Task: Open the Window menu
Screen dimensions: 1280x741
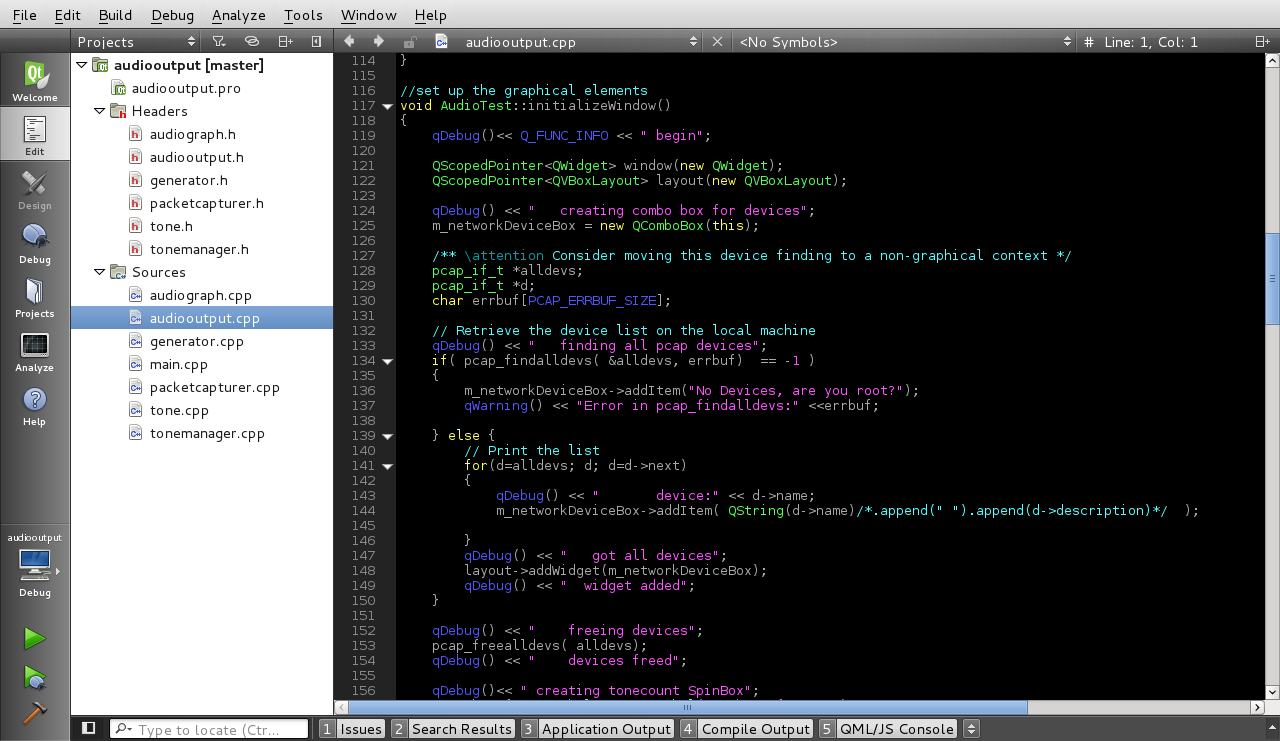Action: [x=368, y=15]
